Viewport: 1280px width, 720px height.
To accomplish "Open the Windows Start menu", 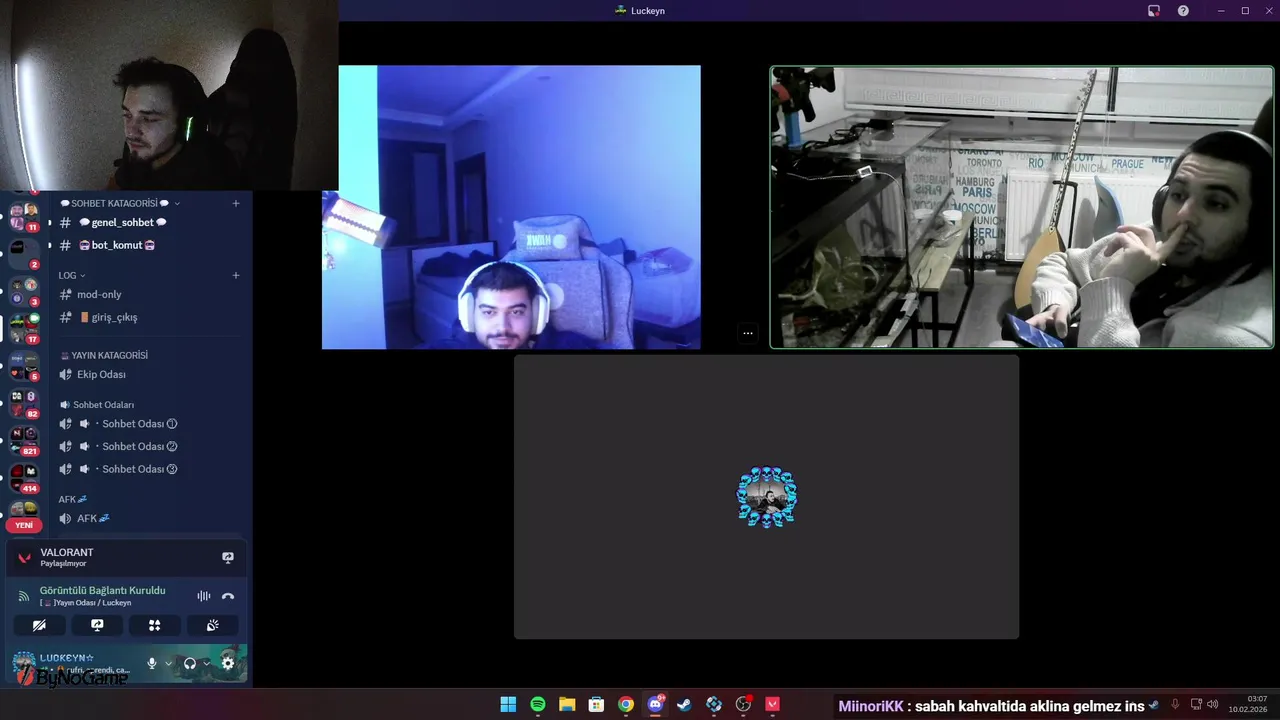I will coord(508,704).
